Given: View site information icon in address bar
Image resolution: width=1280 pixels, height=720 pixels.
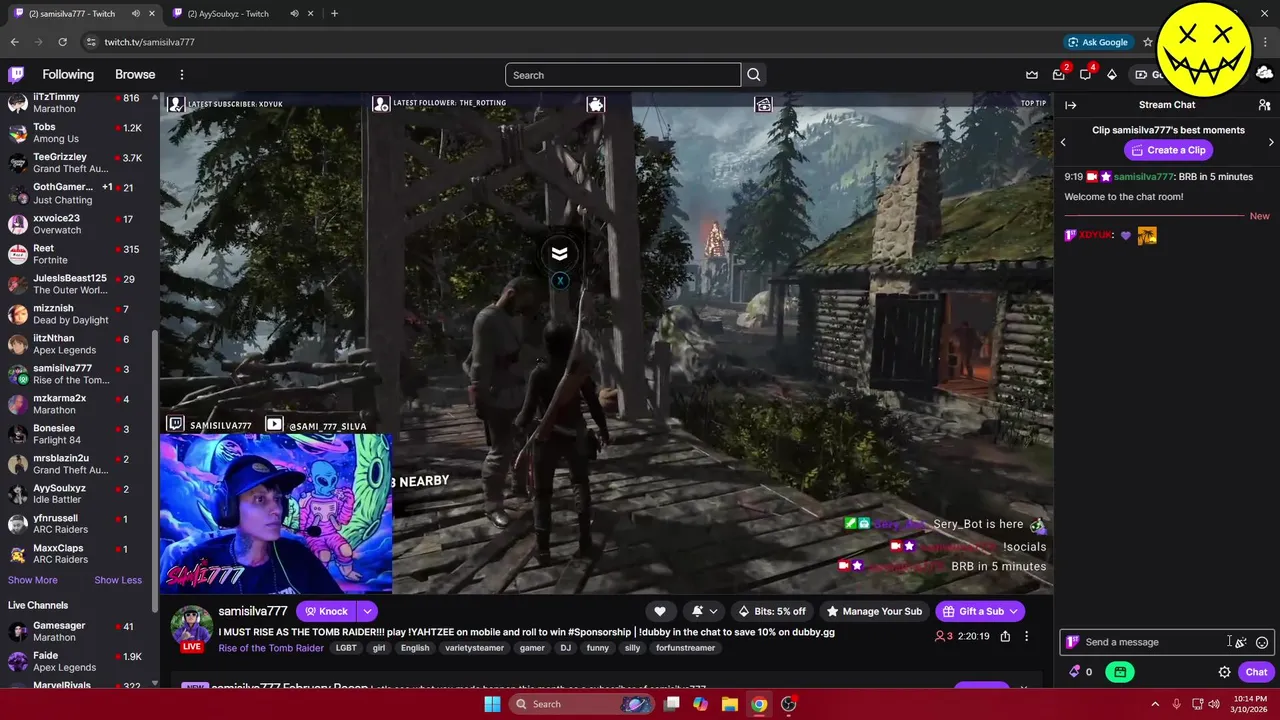Looking at the screenshot, I should (91, 42).
